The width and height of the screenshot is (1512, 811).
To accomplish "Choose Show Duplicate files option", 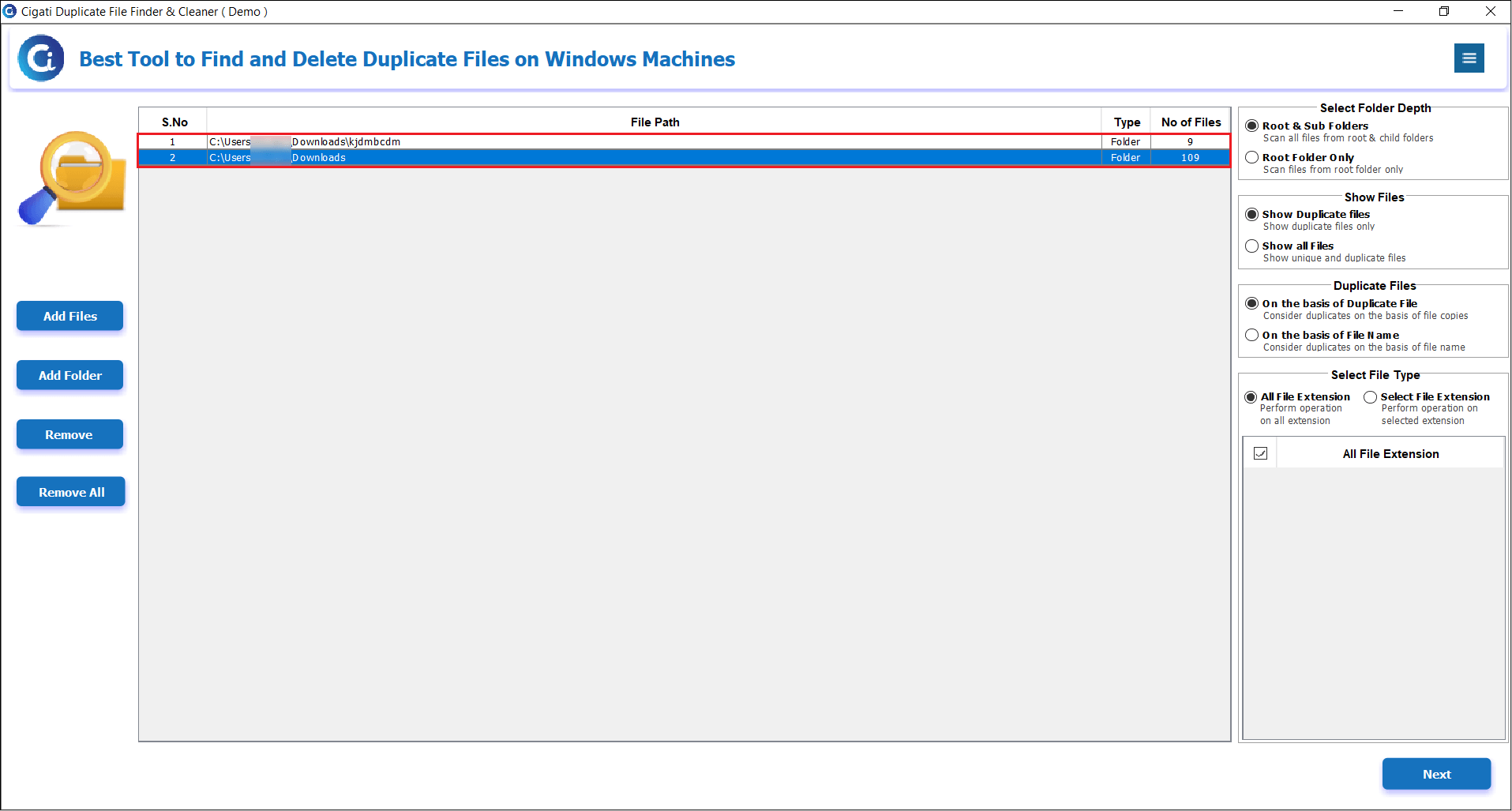I will coord(1251,214).
